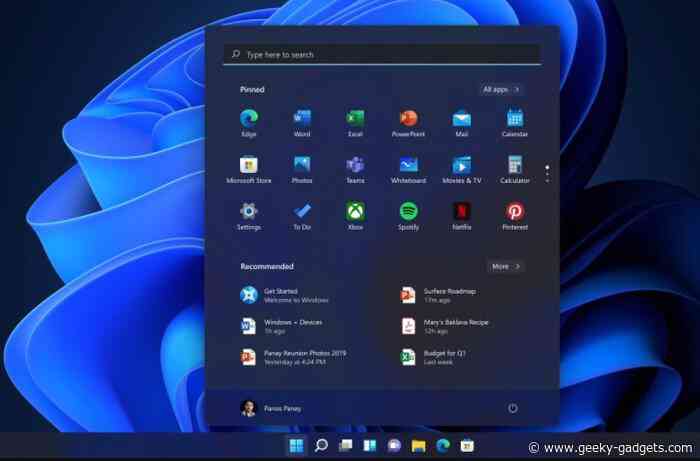This screenshot has height=461, width=700.
Task: Open Widgets from the taskbar
Action: pyautogui.click(x=370, y=445)
